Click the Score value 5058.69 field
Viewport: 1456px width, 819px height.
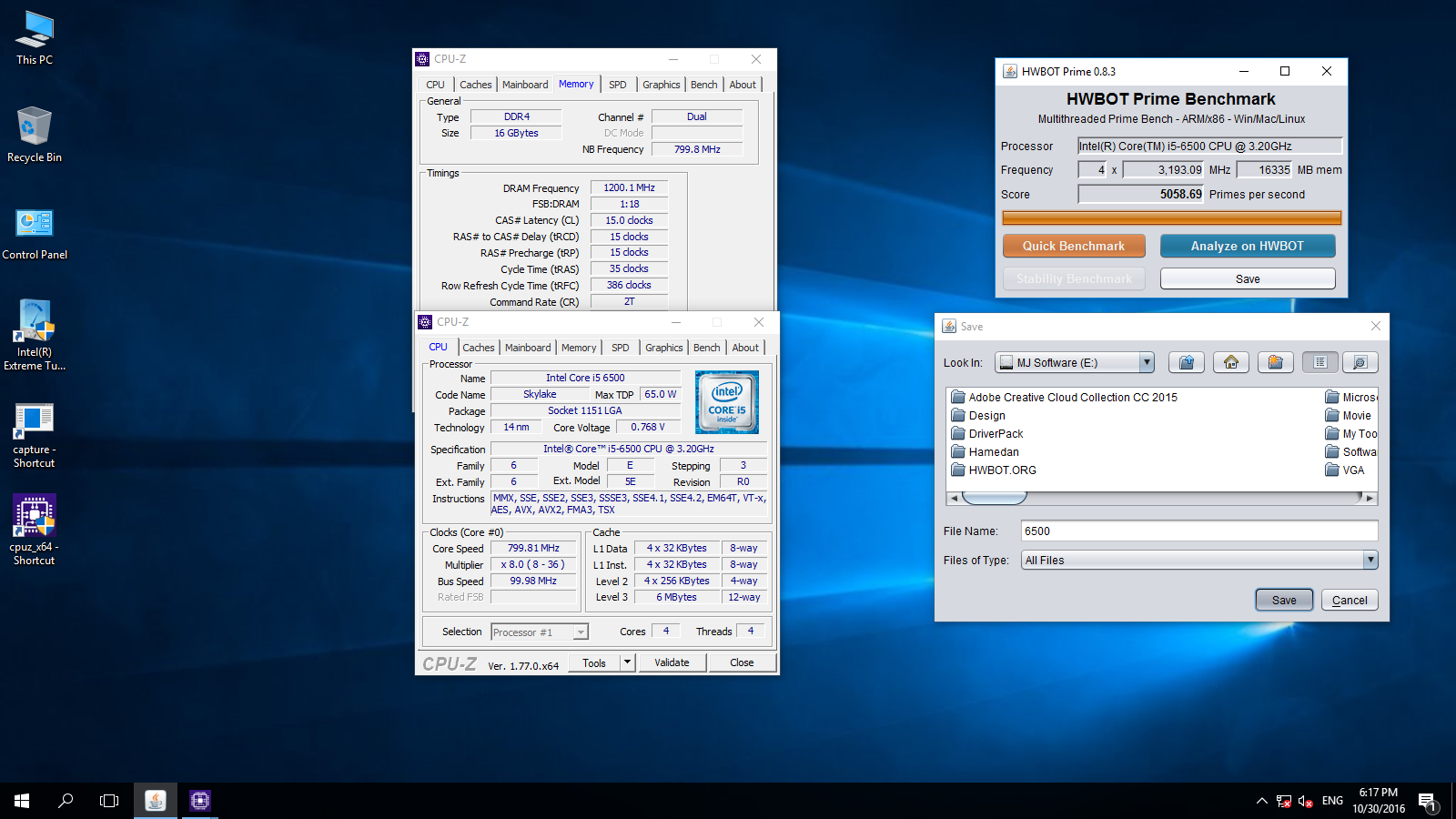[x=1141, y=194]
